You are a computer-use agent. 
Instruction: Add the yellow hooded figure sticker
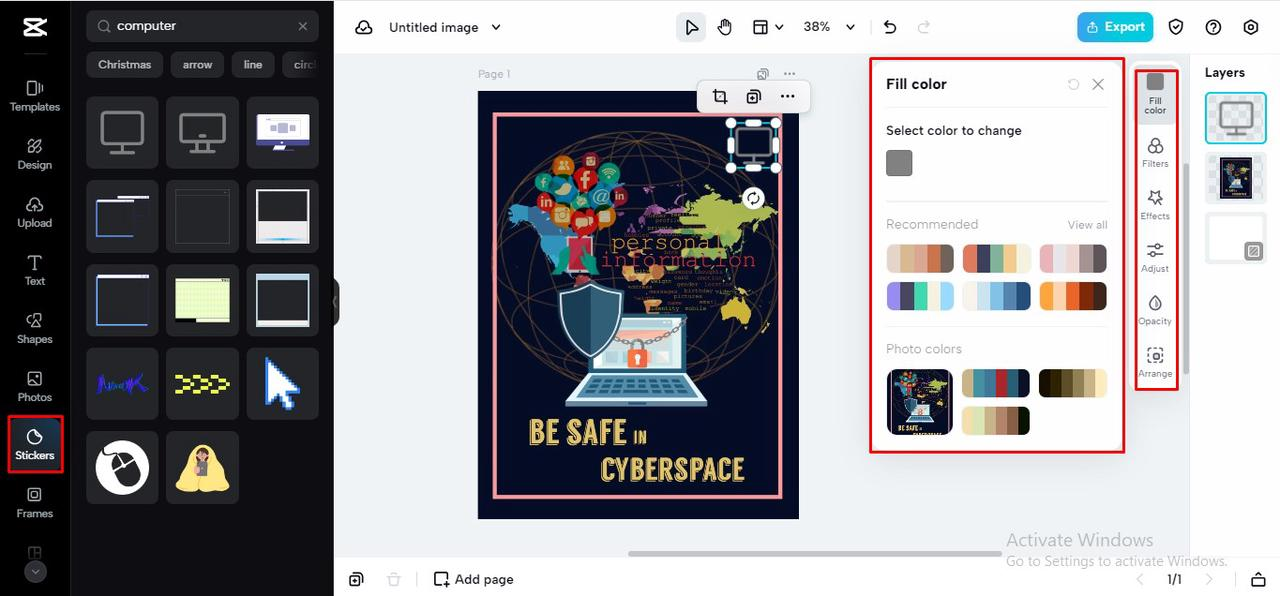[x=202, y=467]
